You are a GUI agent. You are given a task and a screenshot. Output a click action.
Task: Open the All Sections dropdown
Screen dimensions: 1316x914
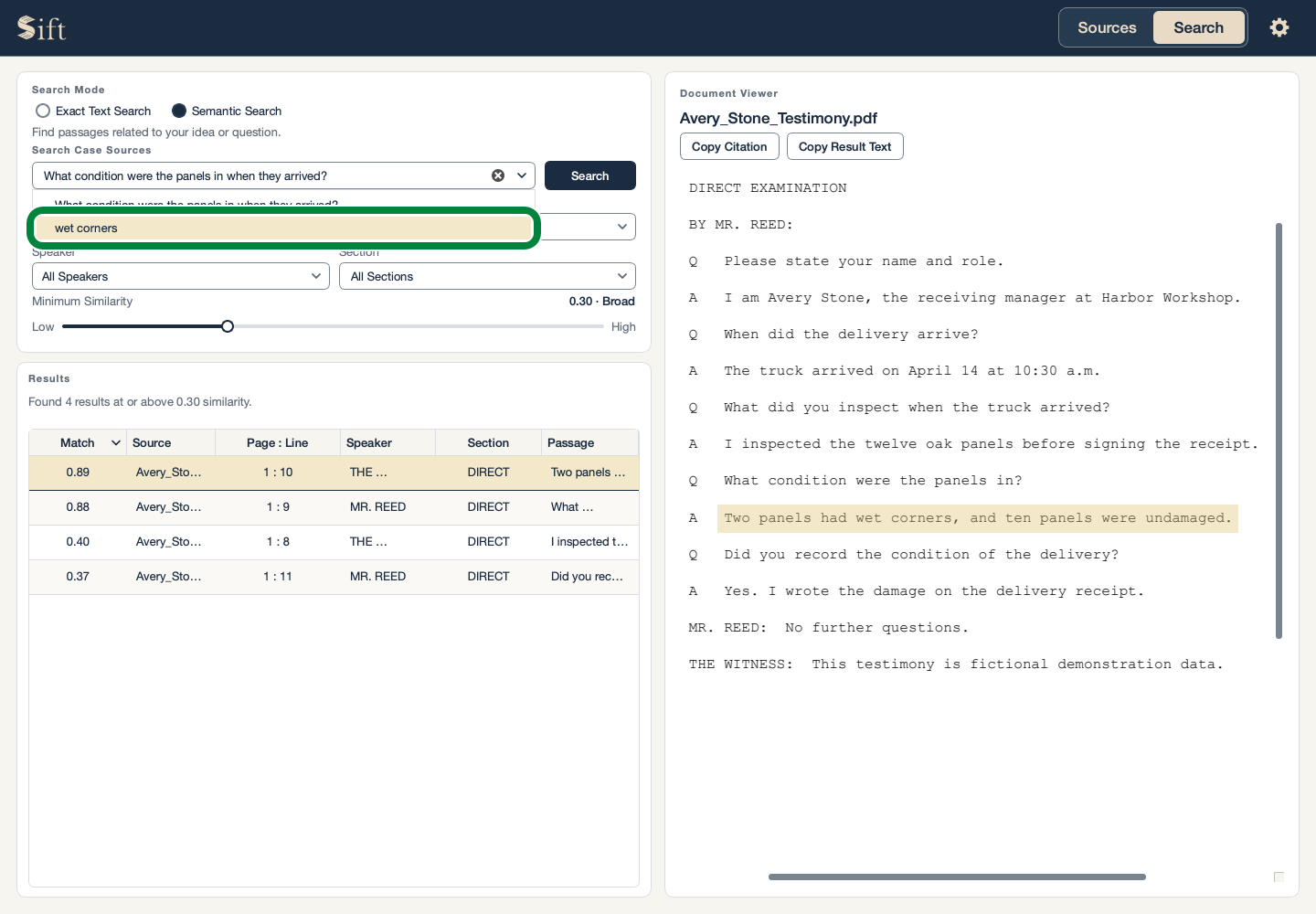click(487, 276)
